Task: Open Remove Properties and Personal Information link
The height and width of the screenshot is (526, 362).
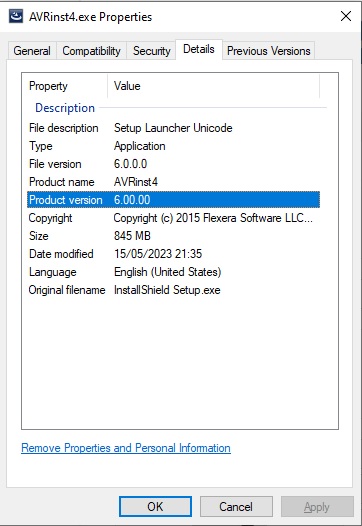Action: pyautogui.click(x=126, y=448)
